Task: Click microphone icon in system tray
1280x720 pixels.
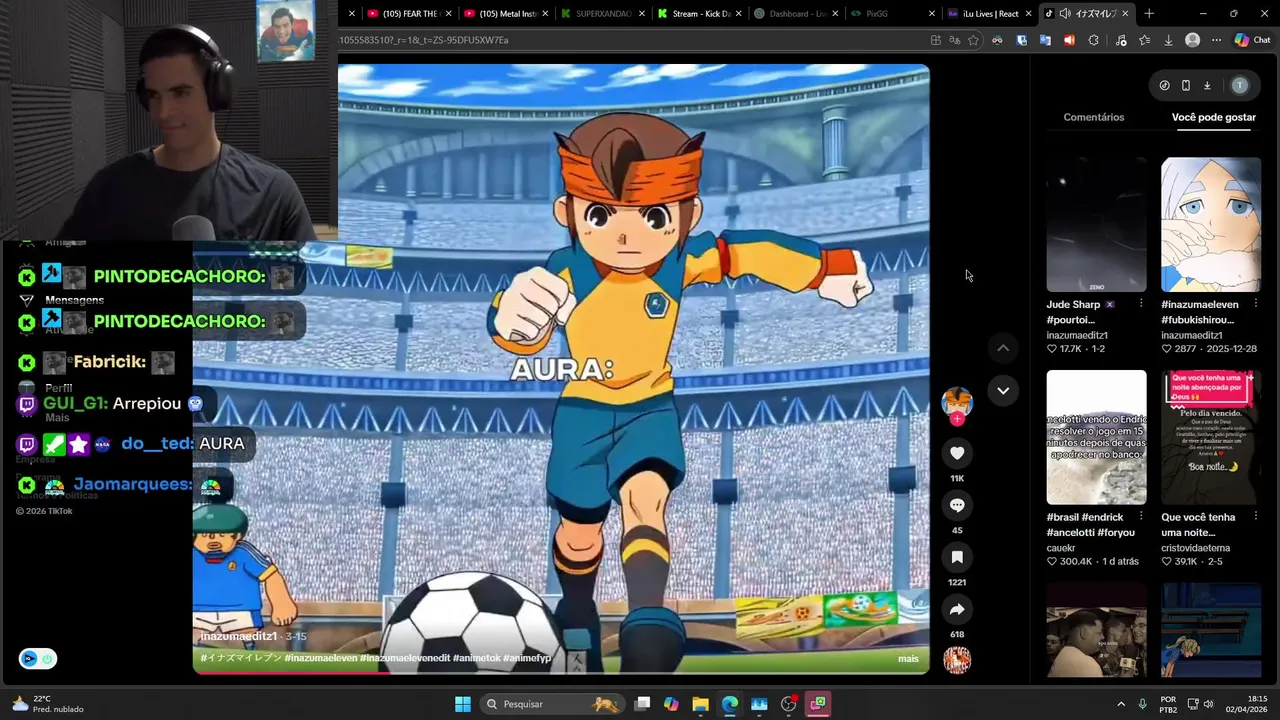Action: pos(1143,704)
